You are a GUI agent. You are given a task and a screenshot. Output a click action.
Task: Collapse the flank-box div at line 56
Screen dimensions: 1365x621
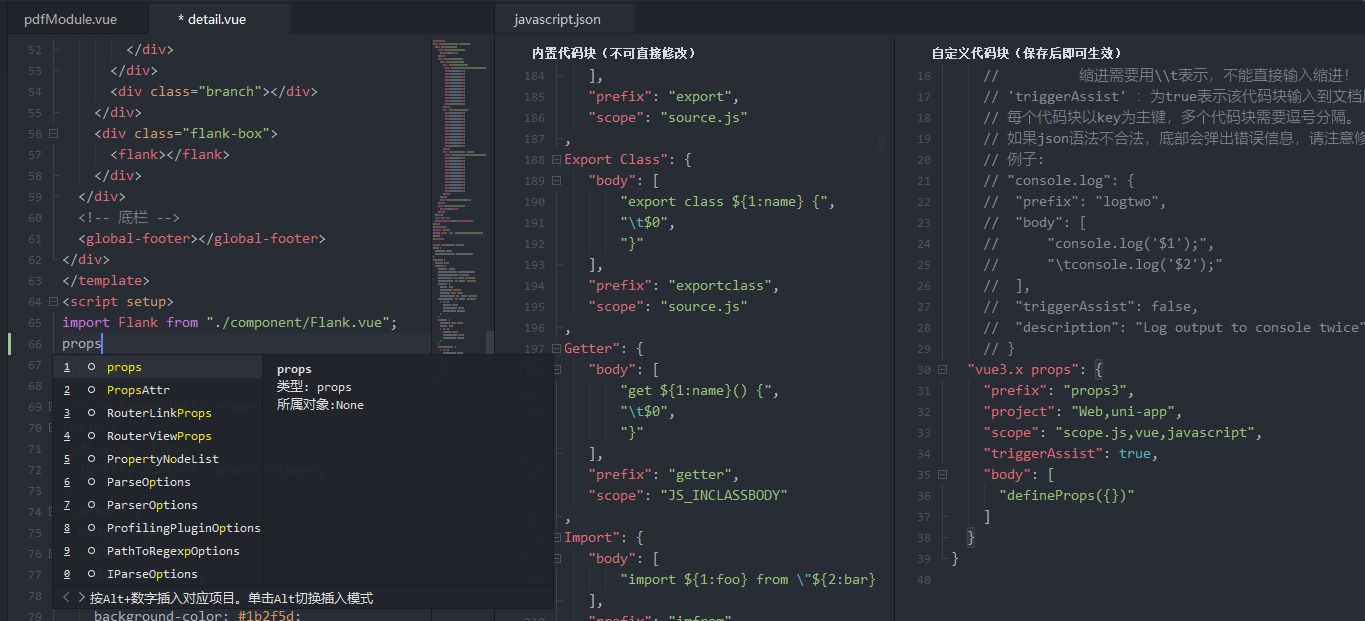click(54, 133)
